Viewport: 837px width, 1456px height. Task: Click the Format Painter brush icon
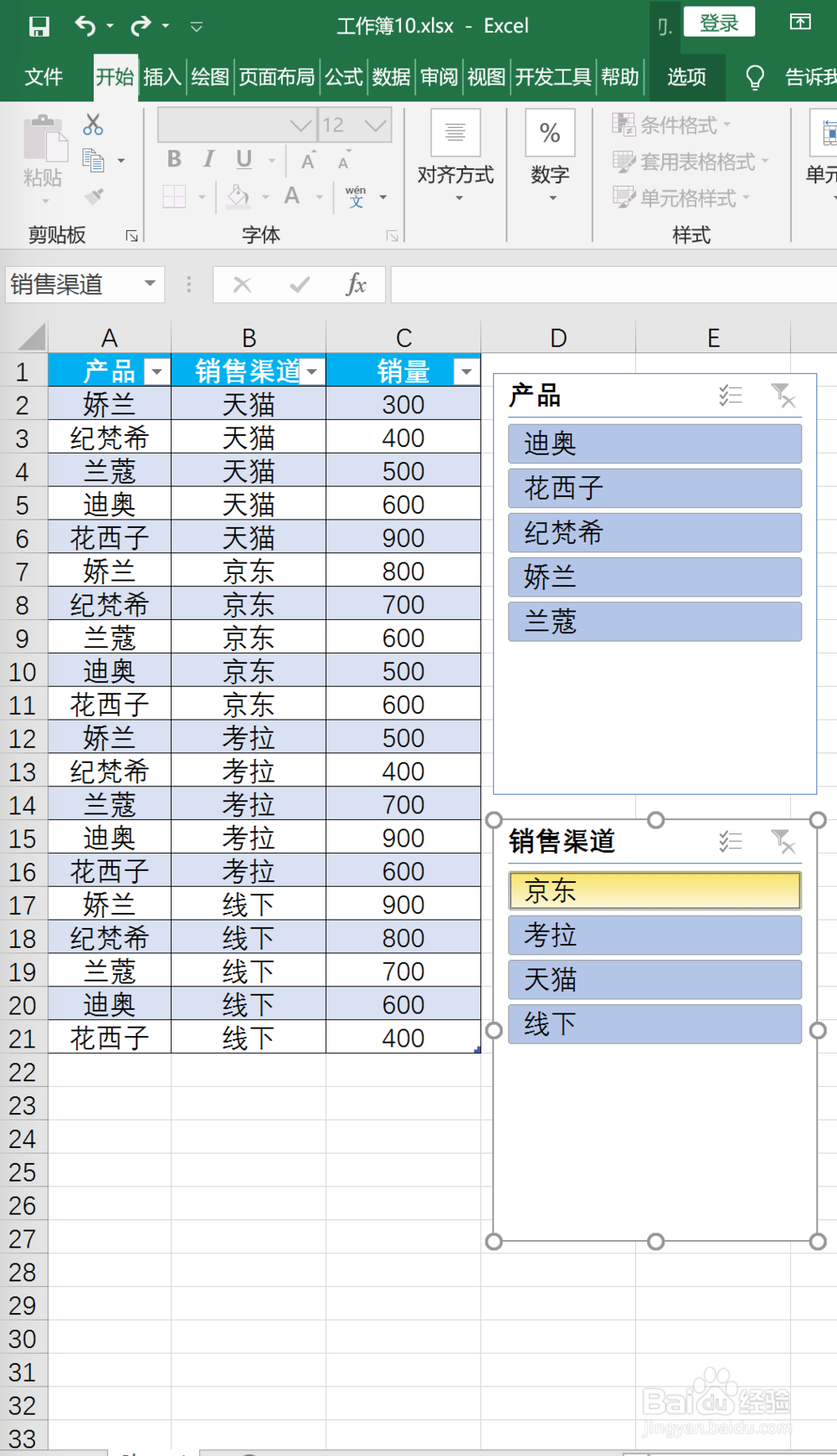(x=93, y=197)
